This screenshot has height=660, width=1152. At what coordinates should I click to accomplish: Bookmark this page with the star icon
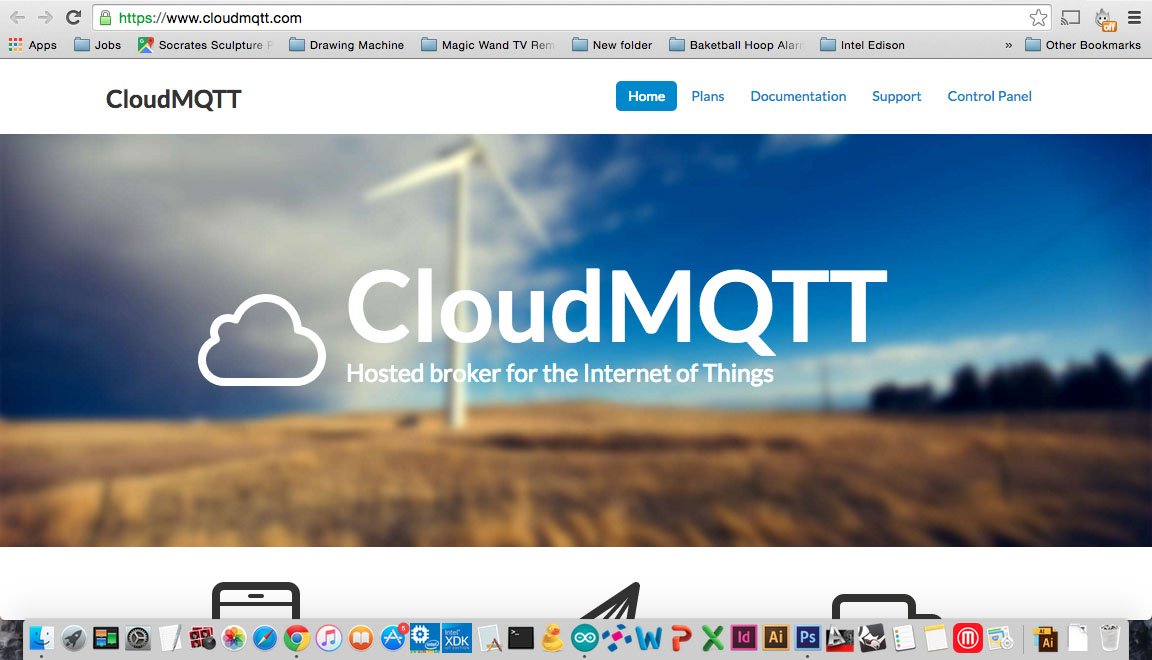coord(1038,18)
